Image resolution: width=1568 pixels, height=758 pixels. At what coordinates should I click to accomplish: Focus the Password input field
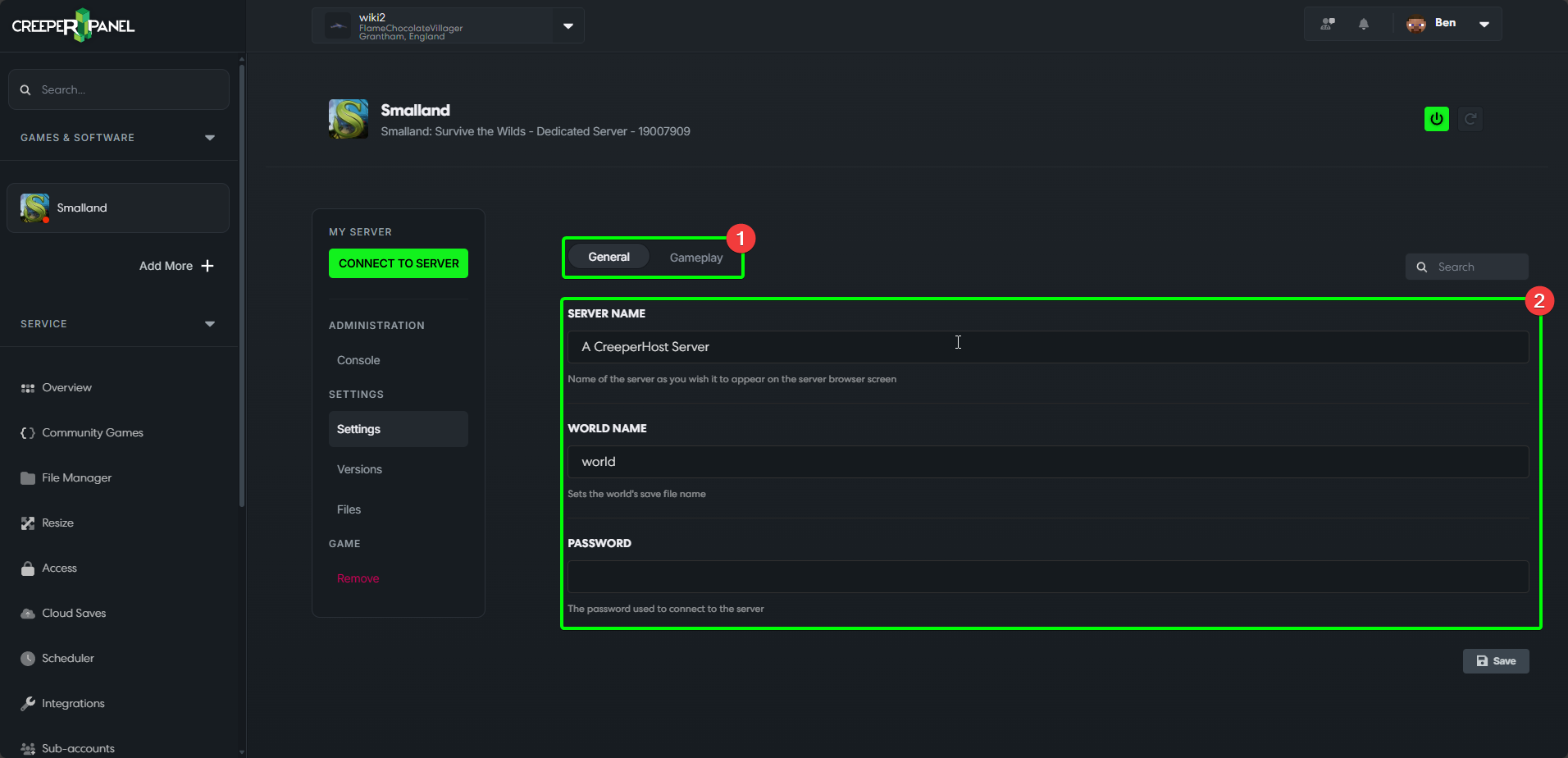click(1048, 577)
